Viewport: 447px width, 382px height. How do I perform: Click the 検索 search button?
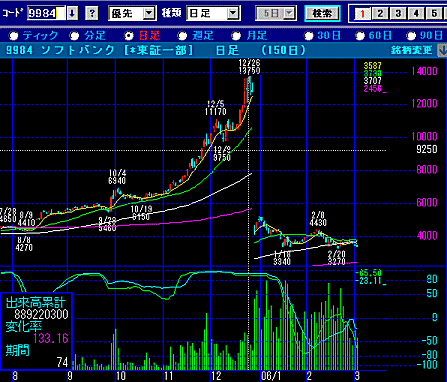(x=322, y=13)
